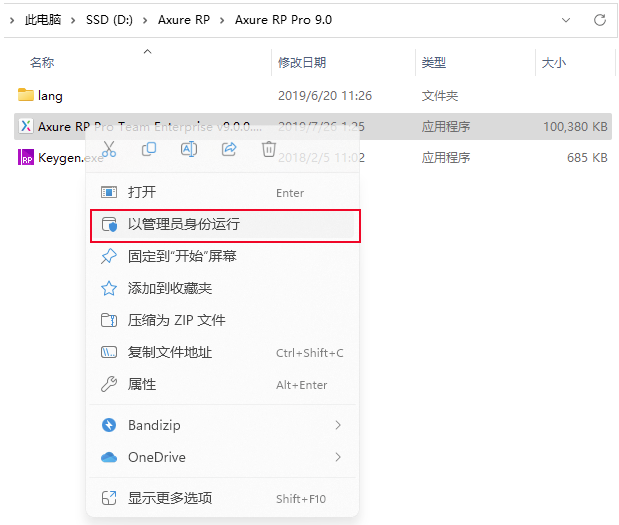Expand chevron after 此电脑 in path

(x=73, y=20)
